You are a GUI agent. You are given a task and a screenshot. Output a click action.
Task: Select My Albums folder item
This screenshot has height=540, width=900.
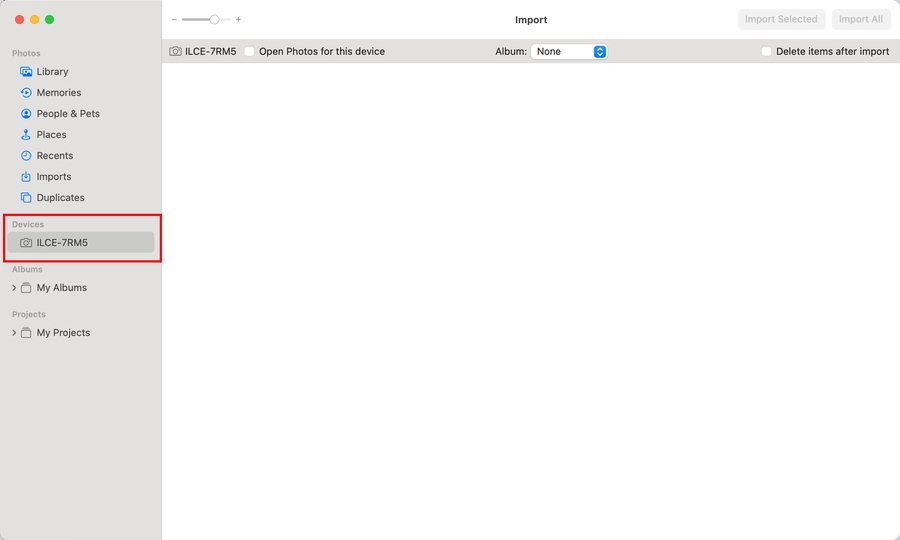click(x=61, y=288)
